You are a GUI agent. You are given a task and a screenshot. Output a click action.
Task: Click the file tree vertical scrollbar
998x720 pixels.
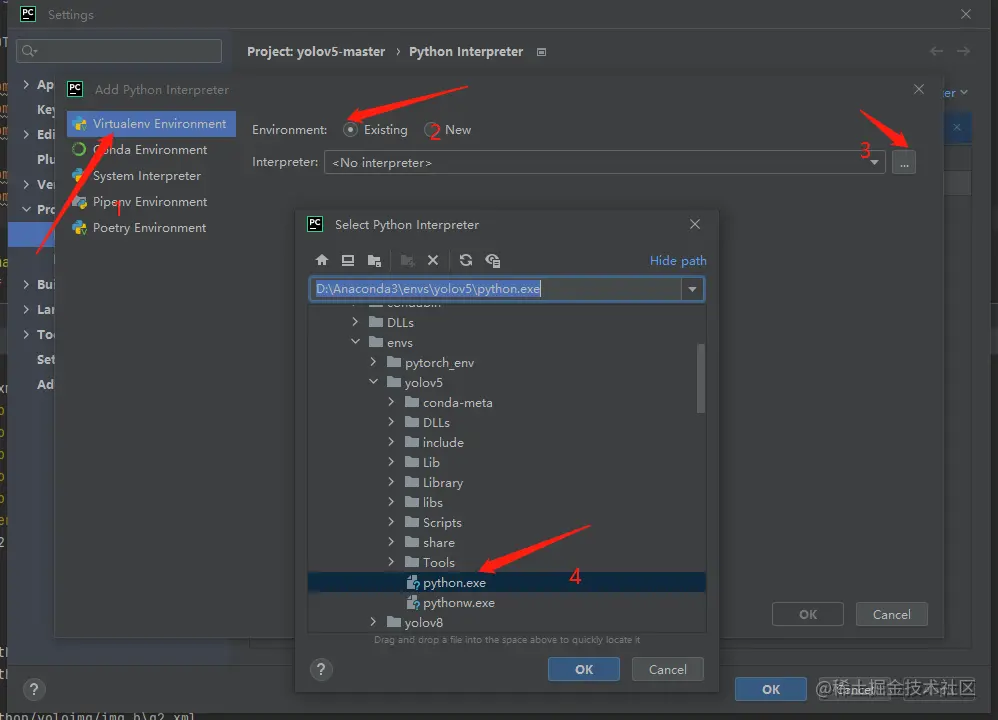click(701, 378)
